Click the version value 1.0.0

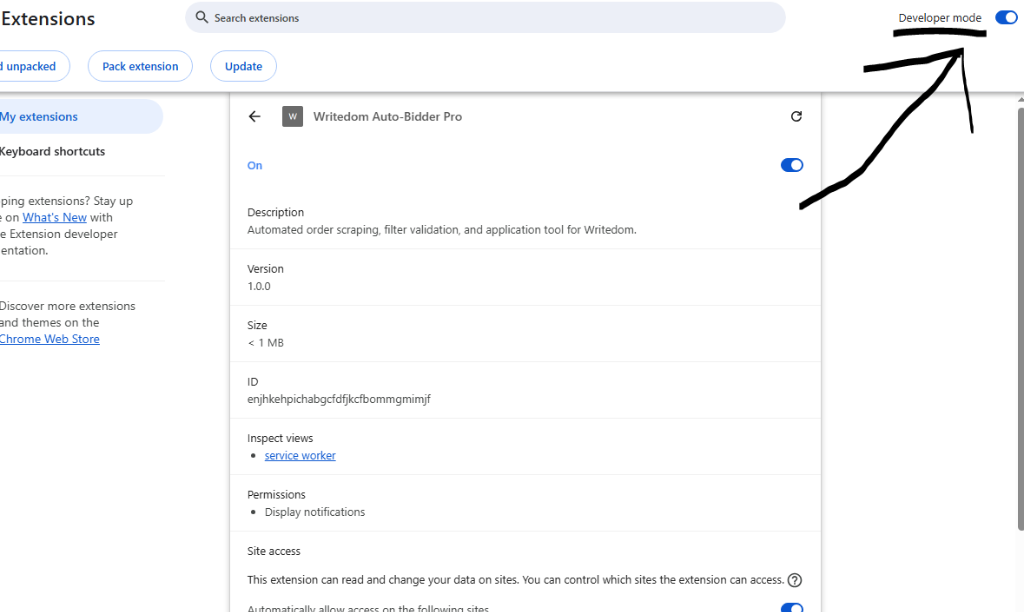click(259, 286)
